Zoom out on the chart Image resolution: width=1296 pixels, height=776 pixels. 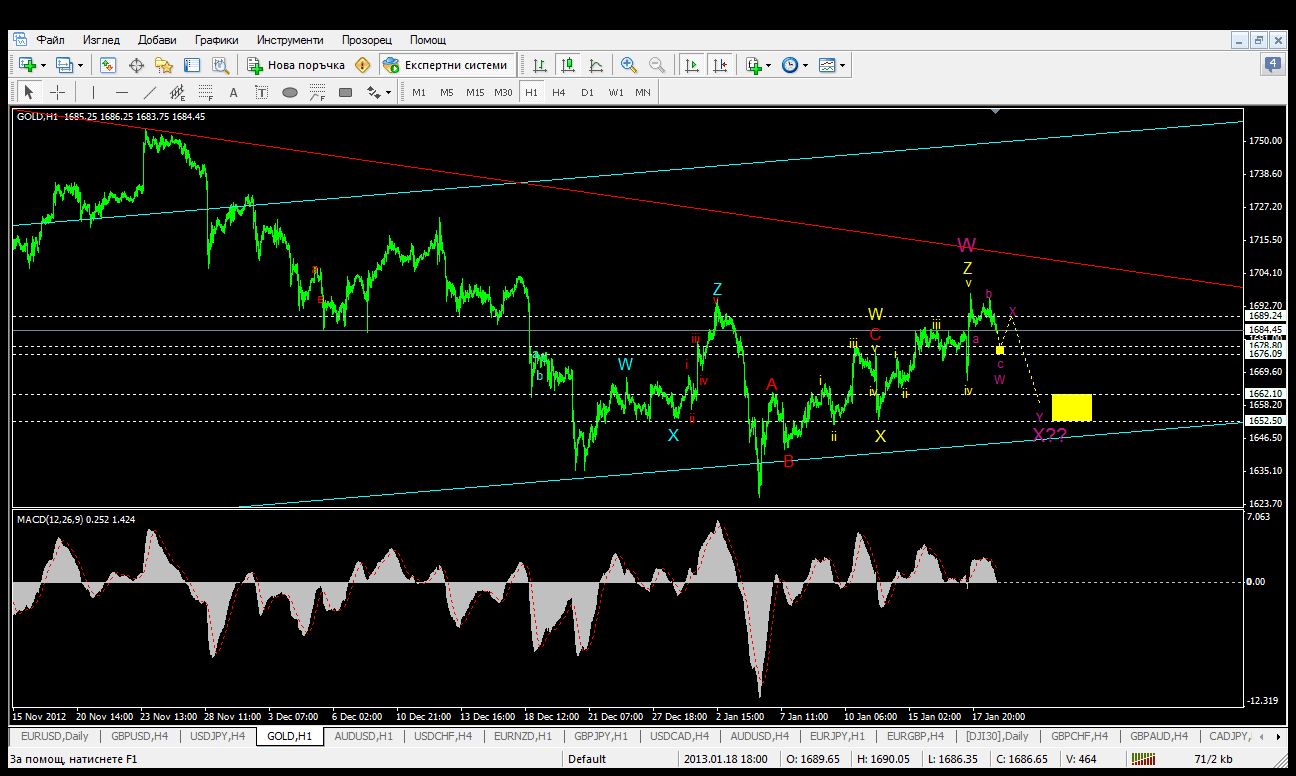point(657,65)
